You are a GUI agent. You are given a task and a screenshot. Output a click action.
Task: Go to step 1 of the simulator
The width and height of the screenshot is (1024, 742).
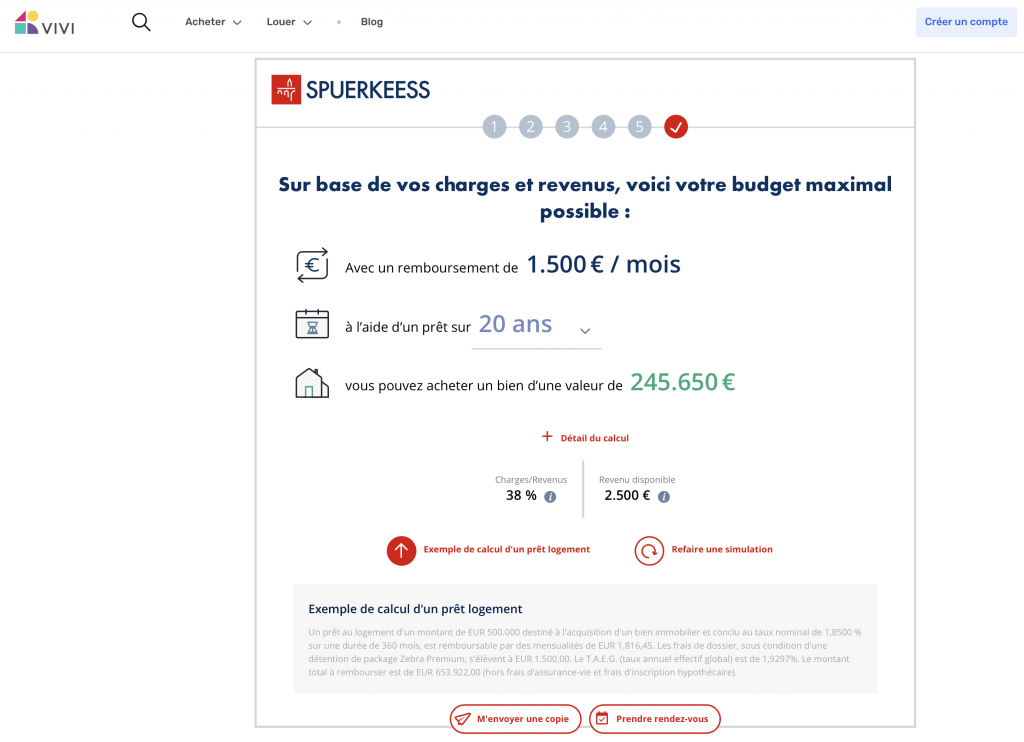coord(494,127)
